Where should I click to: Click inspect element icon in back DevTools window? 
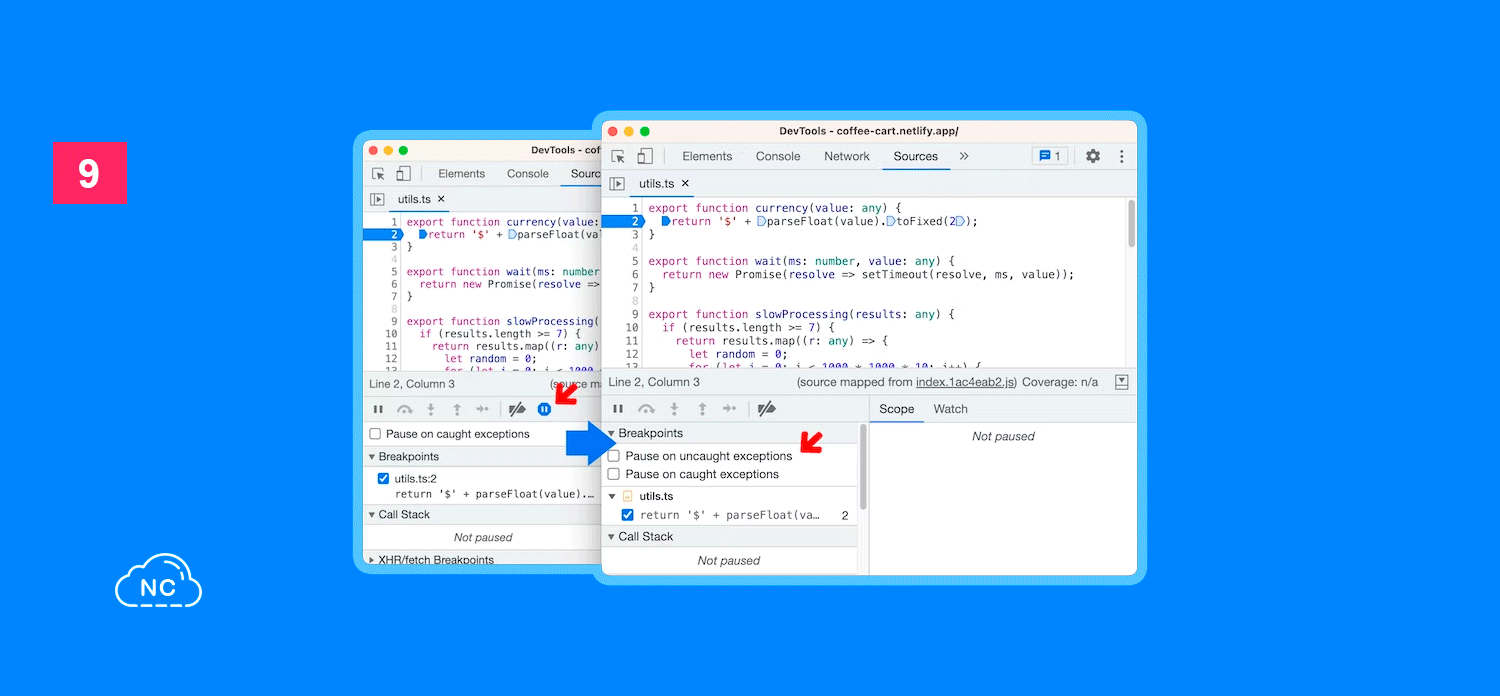click(378, 174)
